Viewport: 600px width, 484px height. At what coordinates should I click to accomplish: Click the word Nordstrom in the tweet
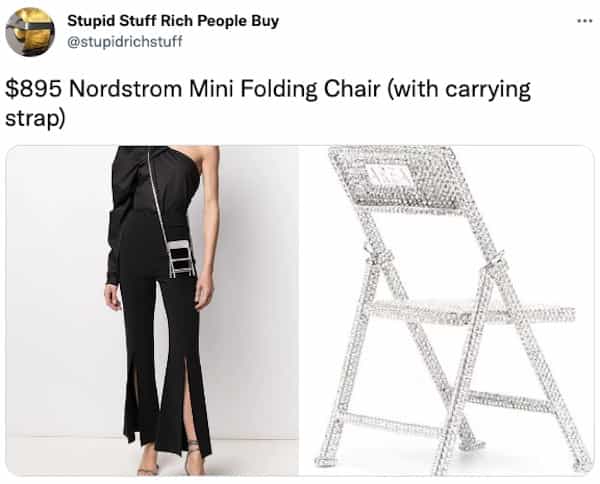[x=126, y=89]
